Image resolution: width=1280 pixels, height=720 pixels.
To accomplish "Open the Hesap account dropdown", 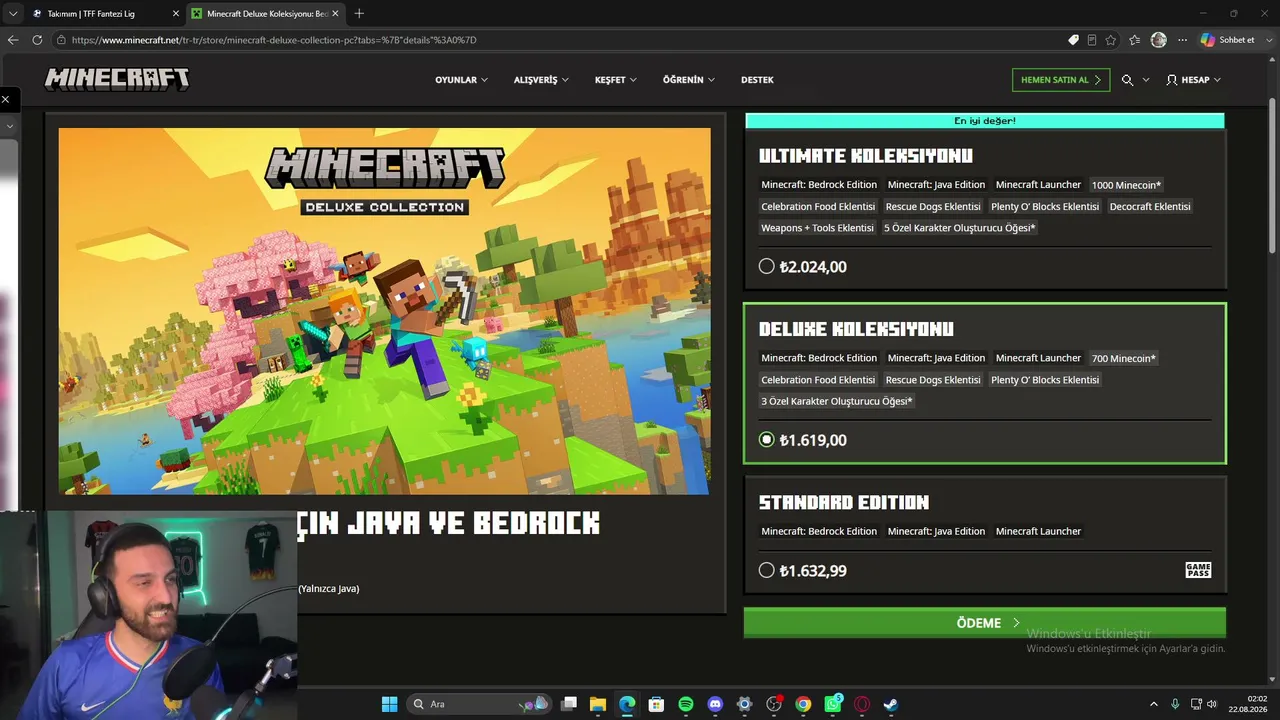I will [1194, 80].
